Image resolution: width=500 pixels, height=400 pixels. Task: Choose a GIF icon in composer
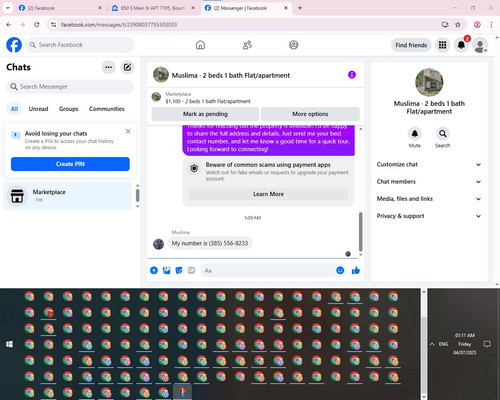(x=191, y=270)
